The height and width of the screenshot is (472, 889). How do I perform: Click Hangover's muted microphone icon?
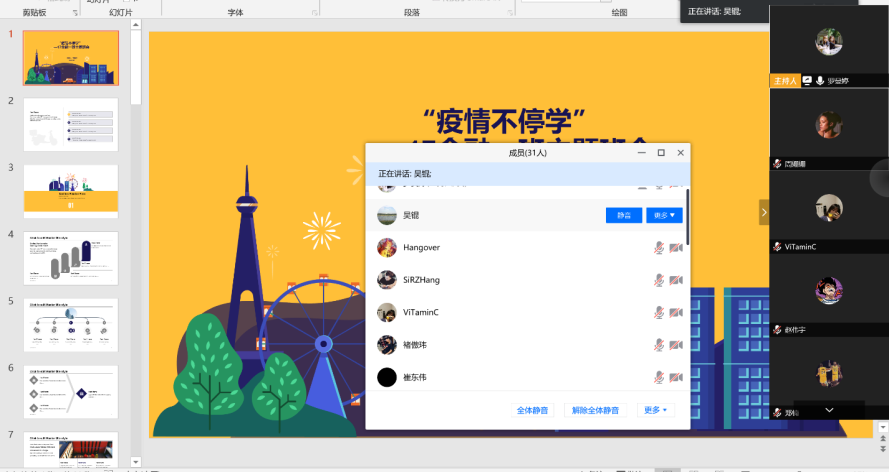click(x=658, y=247)
